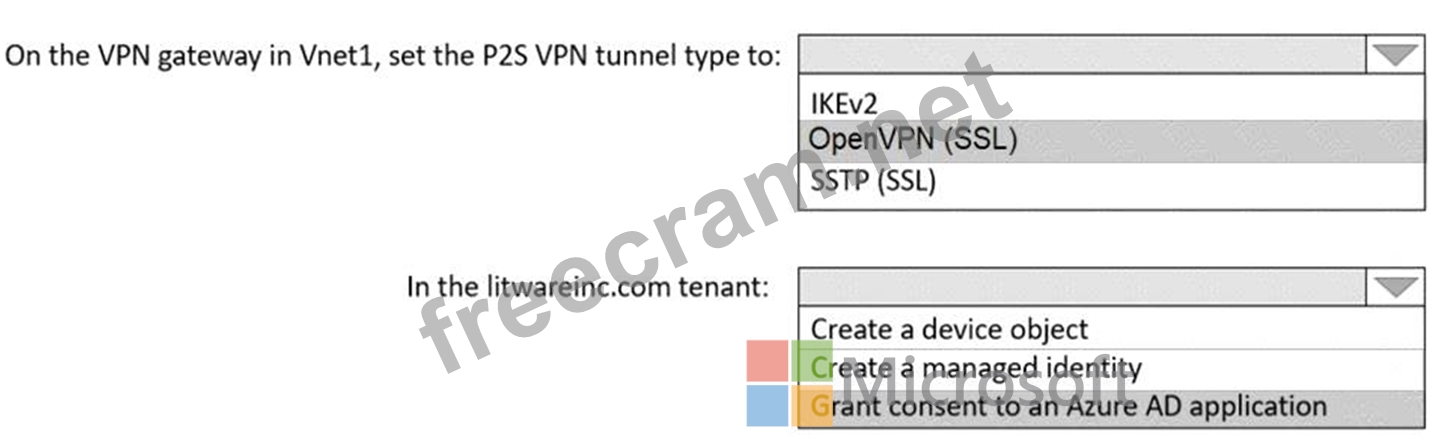This screenshot has width=1430, height=435.
Task: Select Grant consent to an Azure AD application
Action: (1111, 408)
